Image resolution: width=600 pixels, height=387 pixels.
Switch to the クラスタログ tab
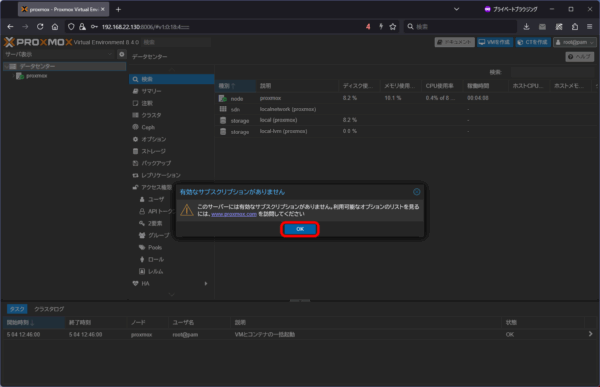(x=49, y=309)
